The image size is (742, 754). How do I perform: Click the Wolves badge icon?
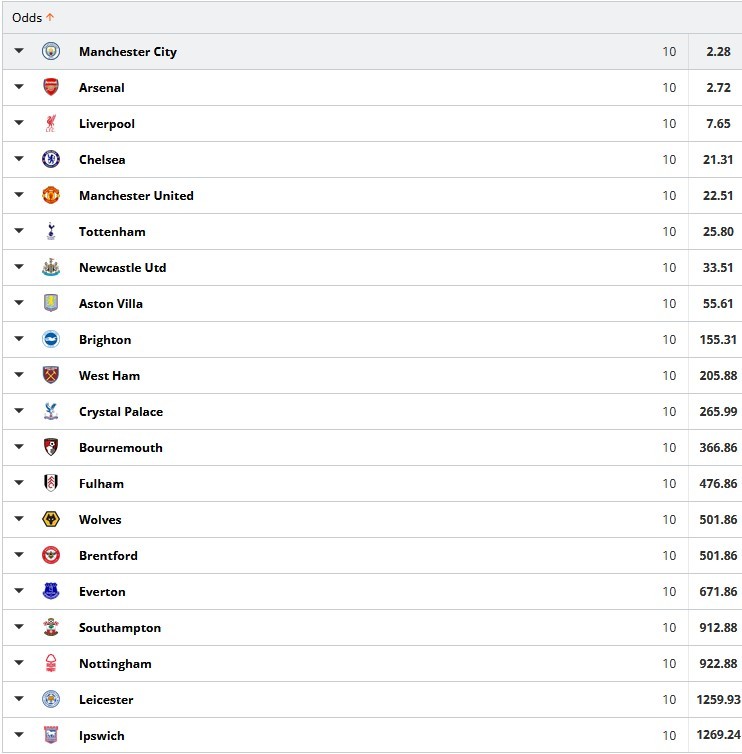pyautogui.click(x=51, y=520)
